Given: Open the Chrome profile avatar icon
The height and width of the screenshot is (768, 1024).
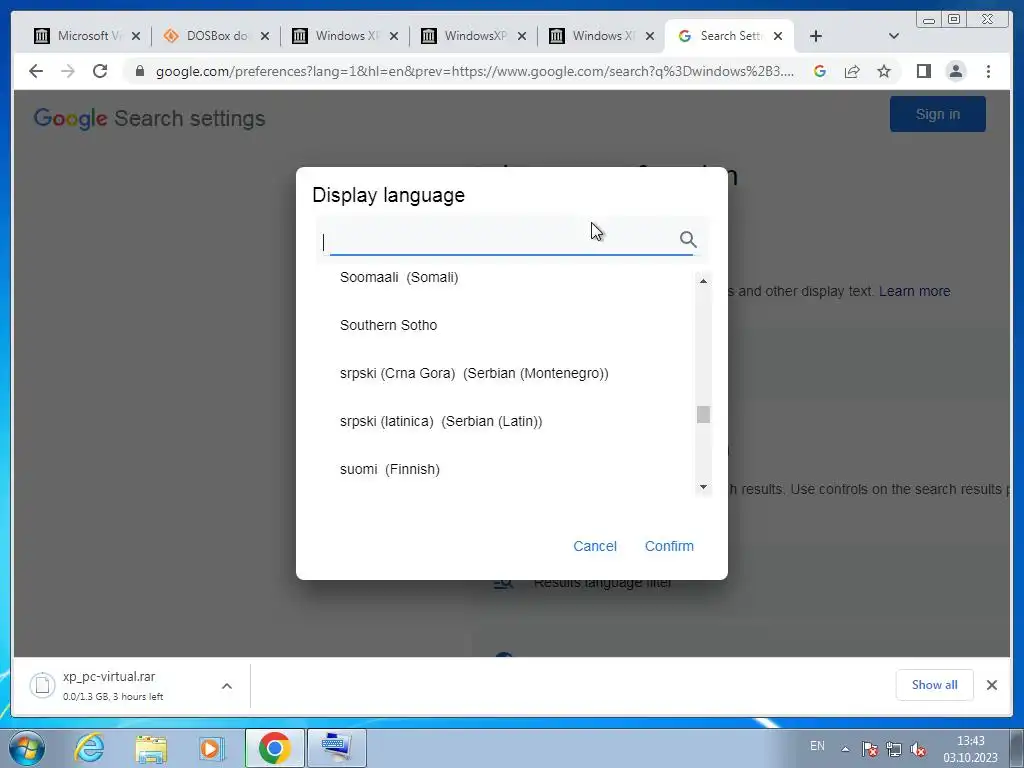Looking at the screenshot, I should tap(955, 71).
